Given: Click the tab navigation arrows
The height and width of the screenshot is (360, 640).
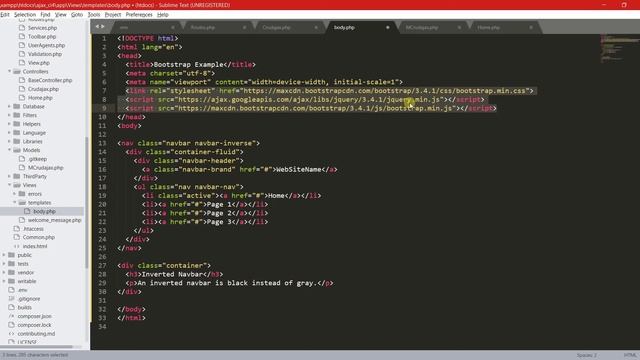Looking at the screenshot, I should [100, 27].
